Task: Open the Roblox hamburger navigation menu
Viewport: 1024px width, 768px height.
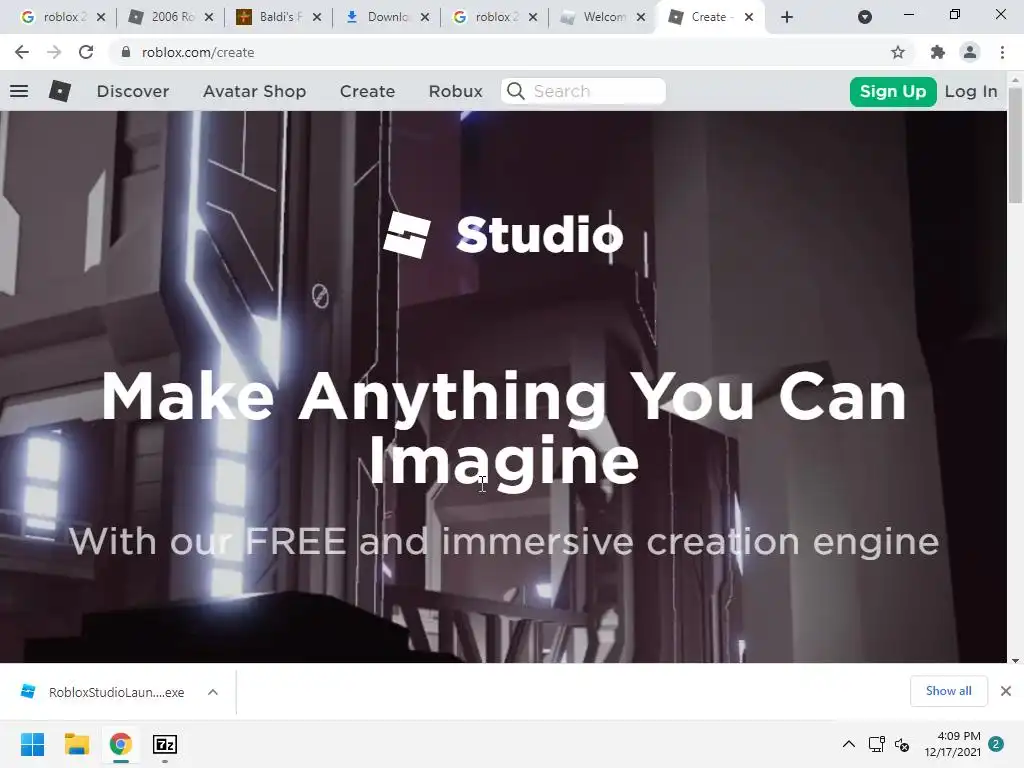Action: [19, 91]
